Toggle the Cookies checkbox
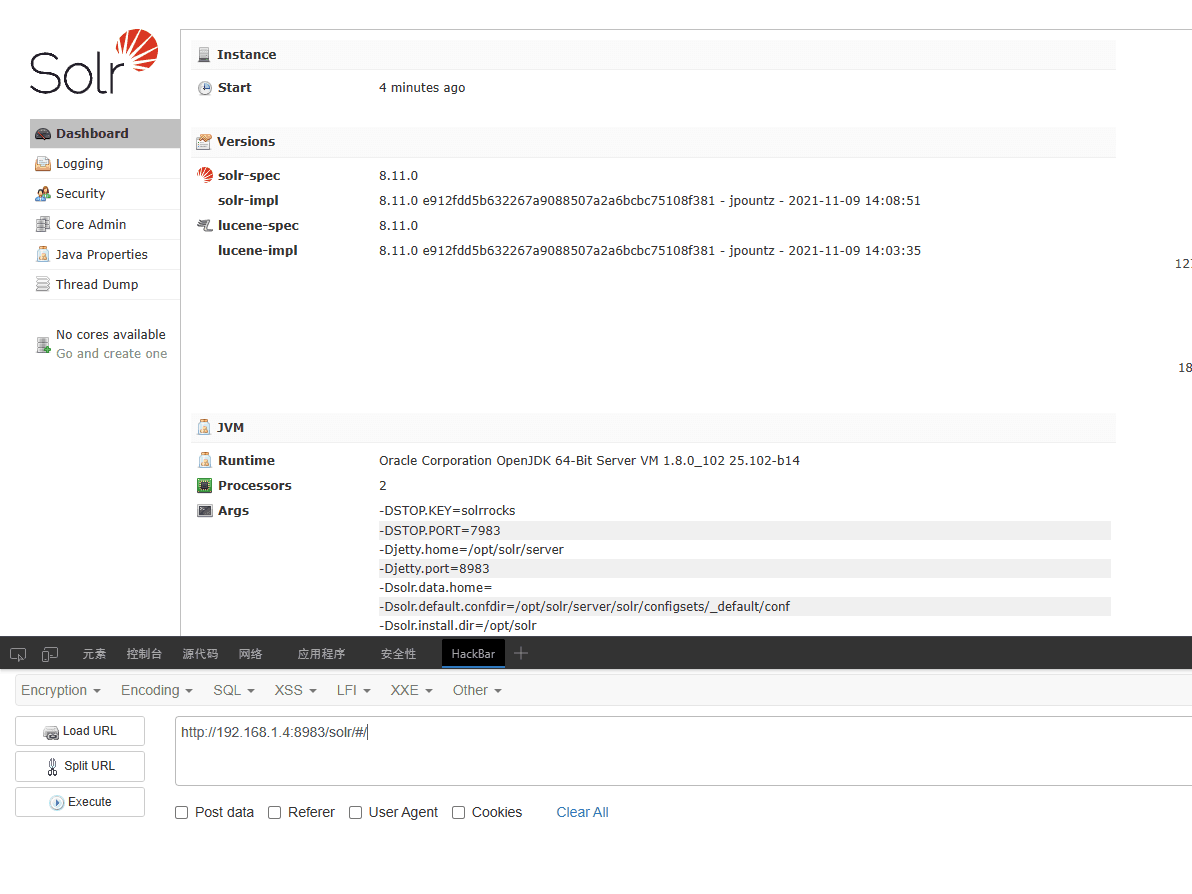The width and height of the screenshot is (1192, 894). coord(458,813)
